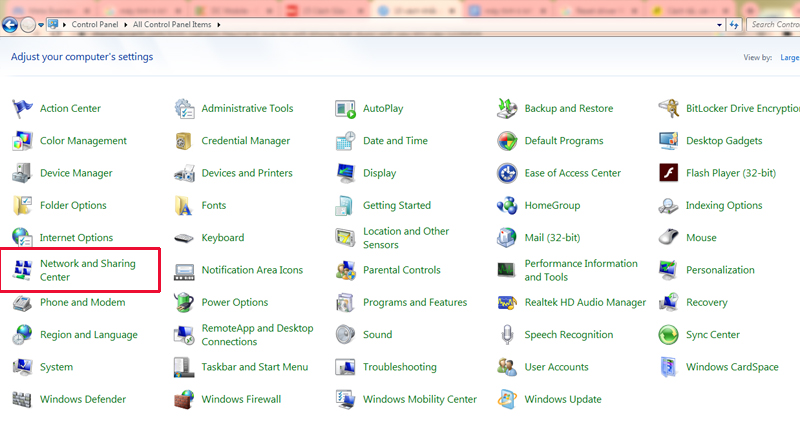800x433 pixels.
Task: Open Performance Information and Tools link
Action: (x=581, y=270)
